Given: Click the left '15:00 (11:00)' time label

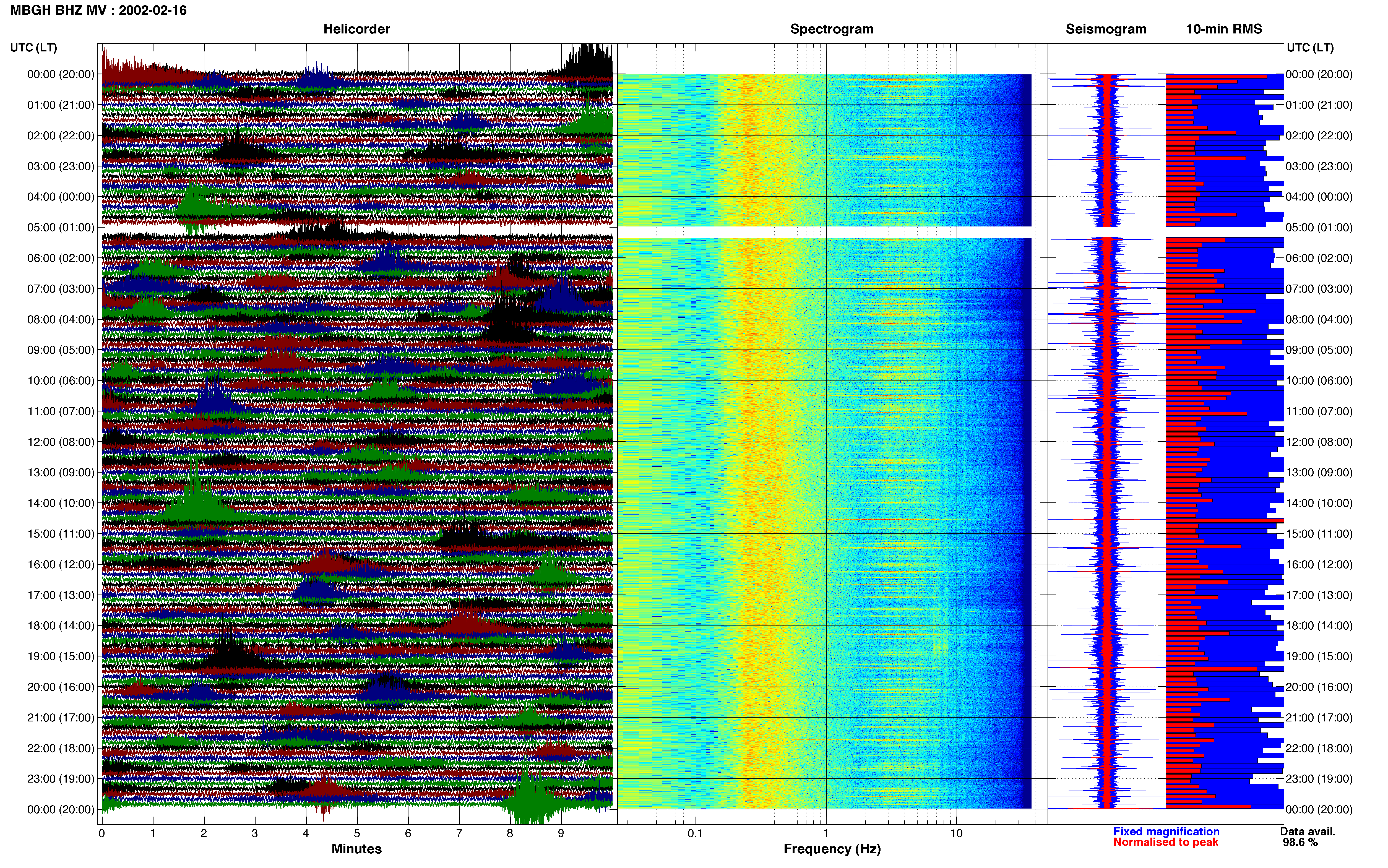Looking at the screenshot, I should click(x=61, y=533).
